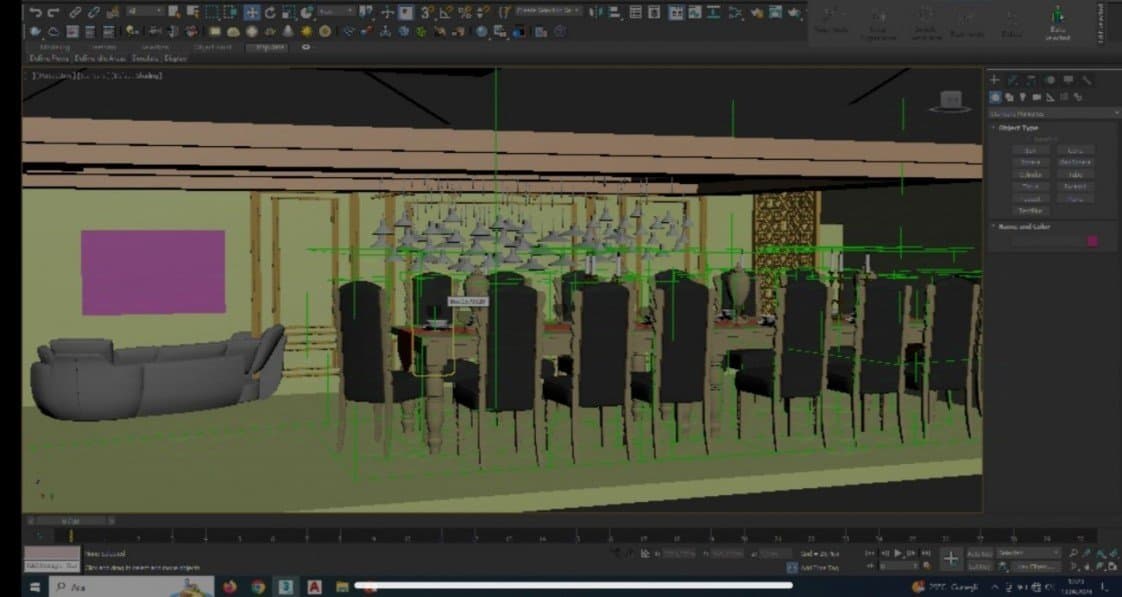Activate the Select and Rotate tool
Screen dimensions: 1122x597
click(270, 12)
